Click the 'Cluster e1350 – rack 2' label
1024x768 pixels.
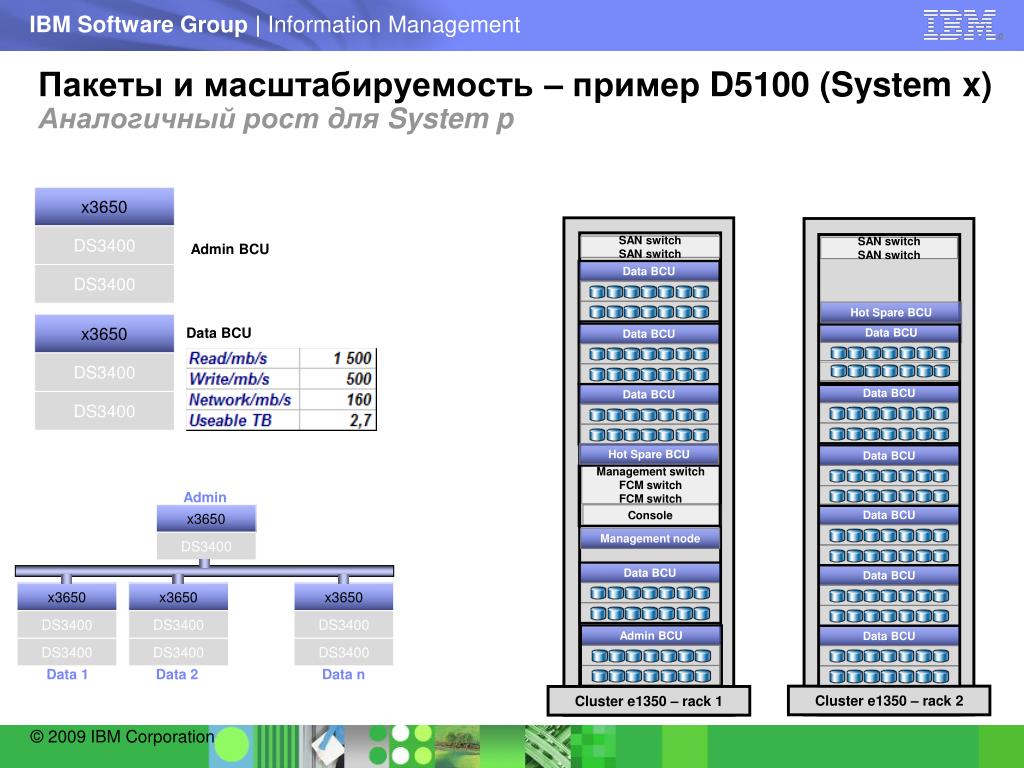(889, 701)
